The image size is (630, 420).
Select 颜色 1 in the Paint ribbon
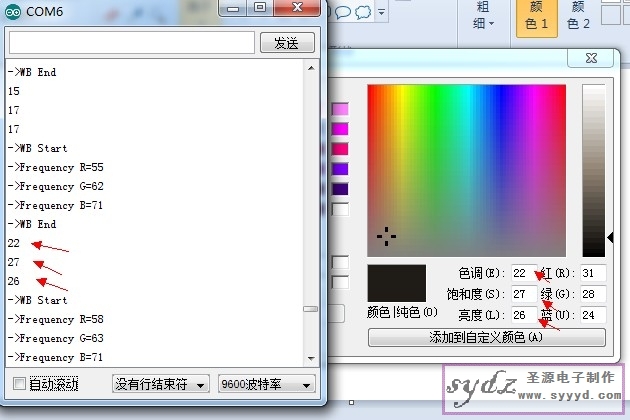(x=536, y=17)
